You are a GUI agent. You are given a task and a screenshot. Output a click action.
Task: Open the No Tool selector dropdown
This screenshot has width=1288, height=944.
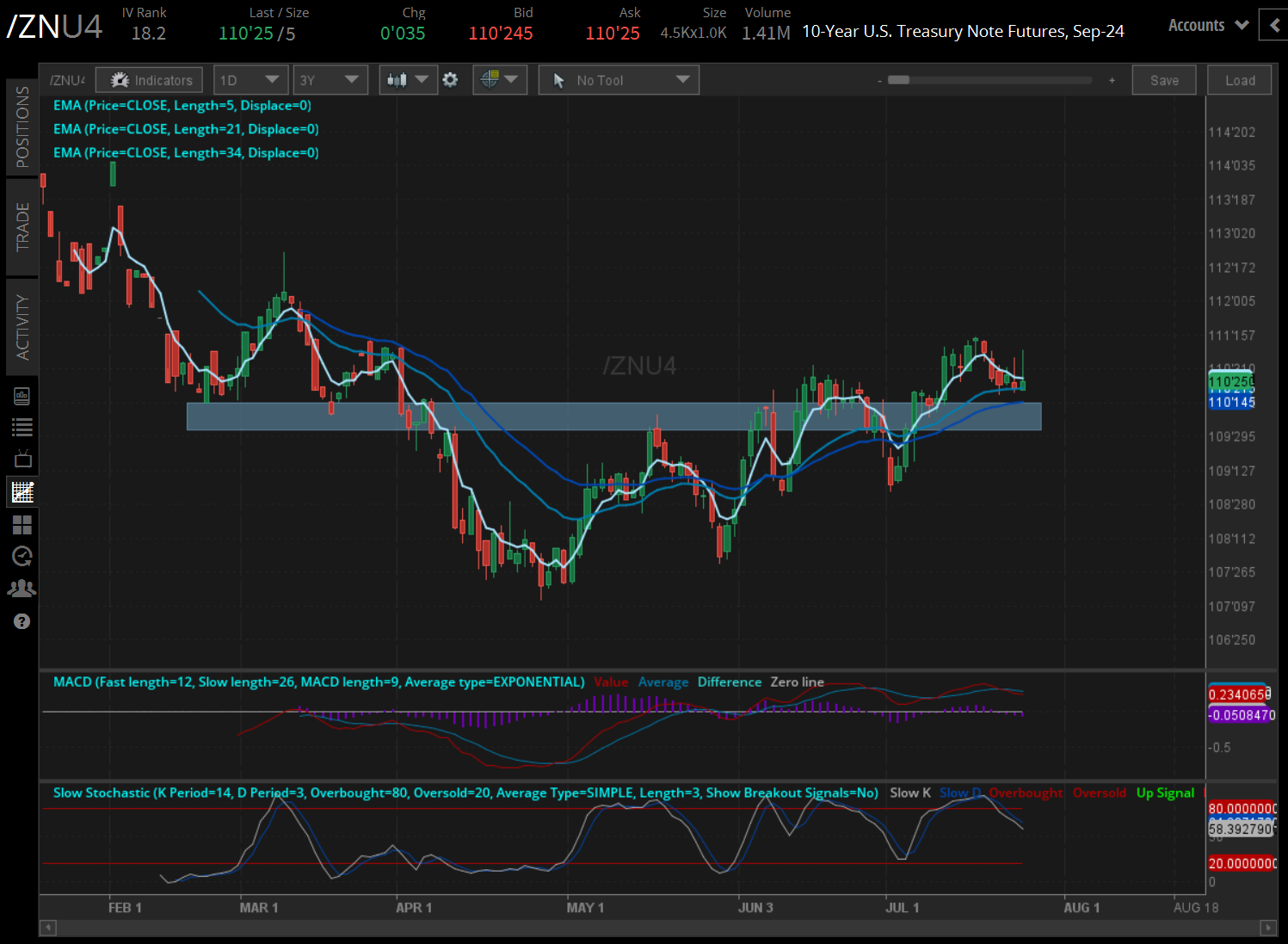tap(618, 79)
